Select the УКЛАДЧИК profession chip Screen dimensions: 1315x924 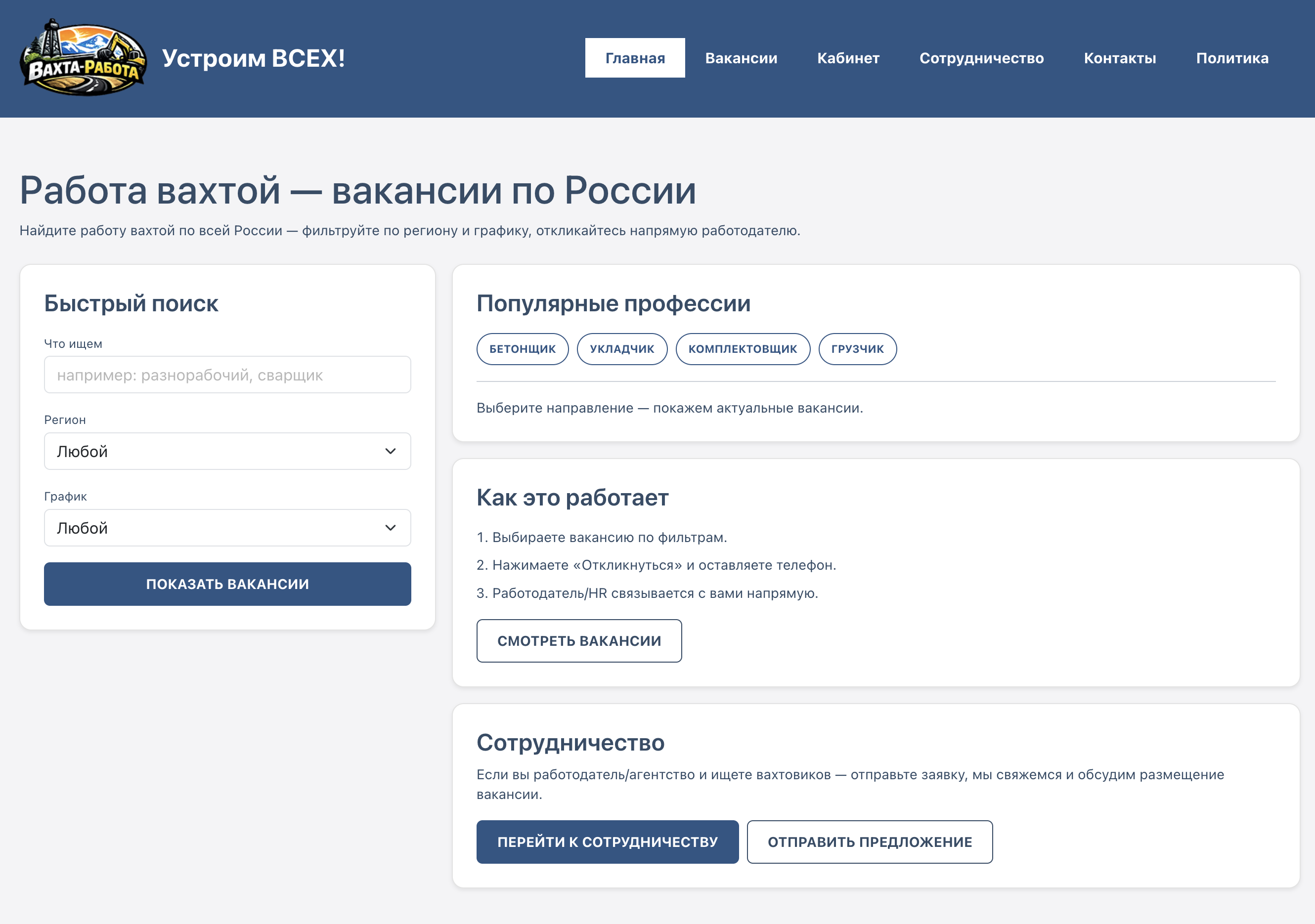622,349
